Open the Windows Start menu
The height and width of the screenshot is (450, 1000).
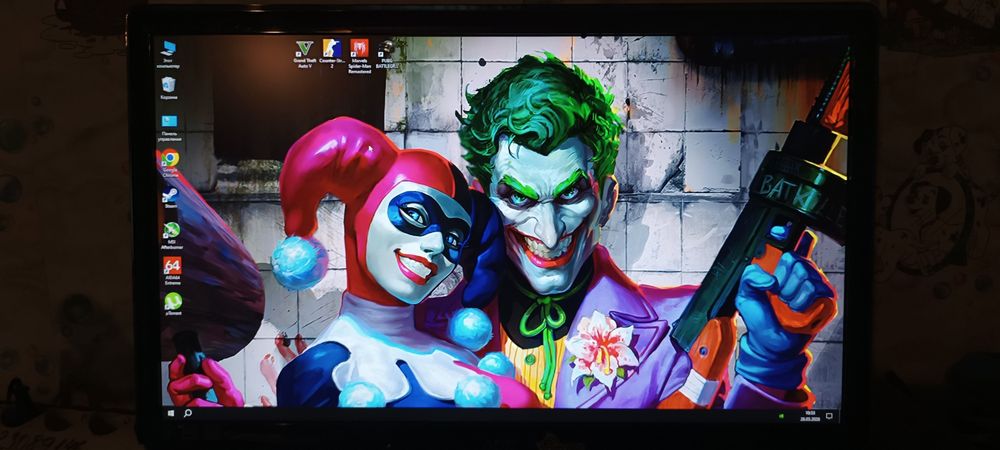point(171,413)
